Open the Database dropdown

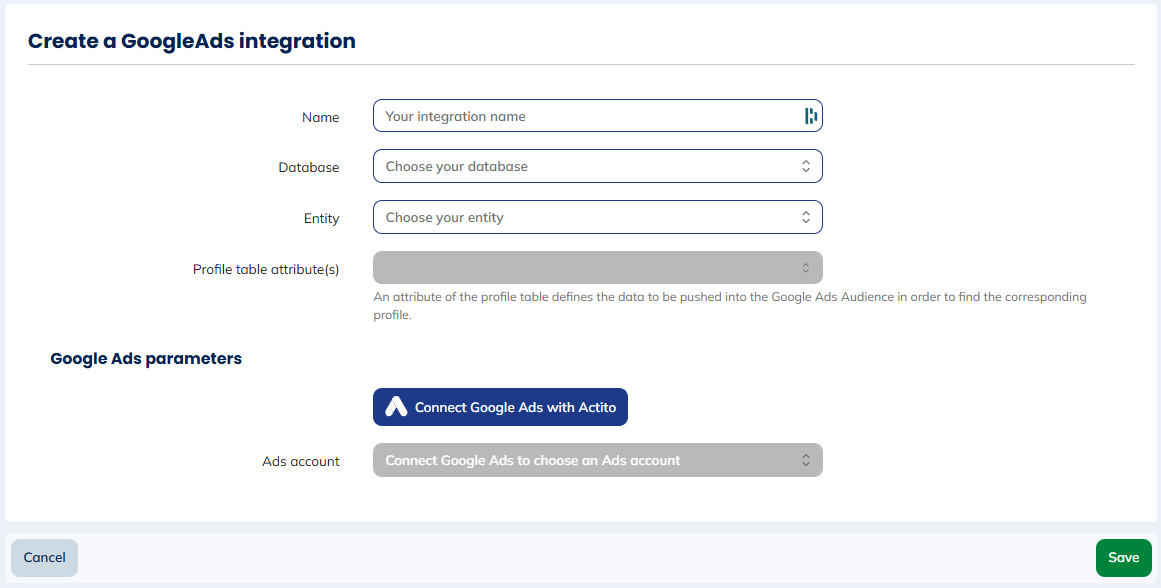point(590,166)
